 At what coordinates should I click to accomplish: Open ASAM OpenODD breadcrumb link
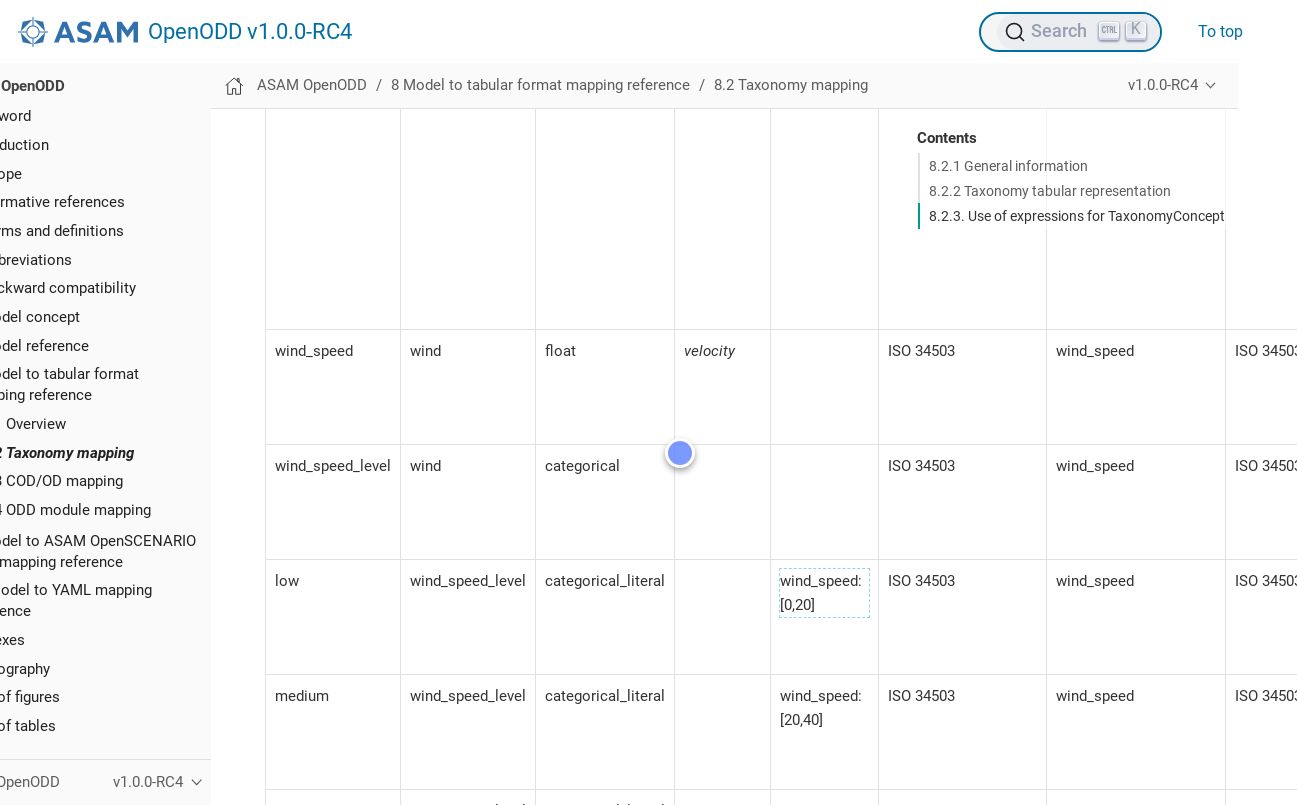(311, 86)
